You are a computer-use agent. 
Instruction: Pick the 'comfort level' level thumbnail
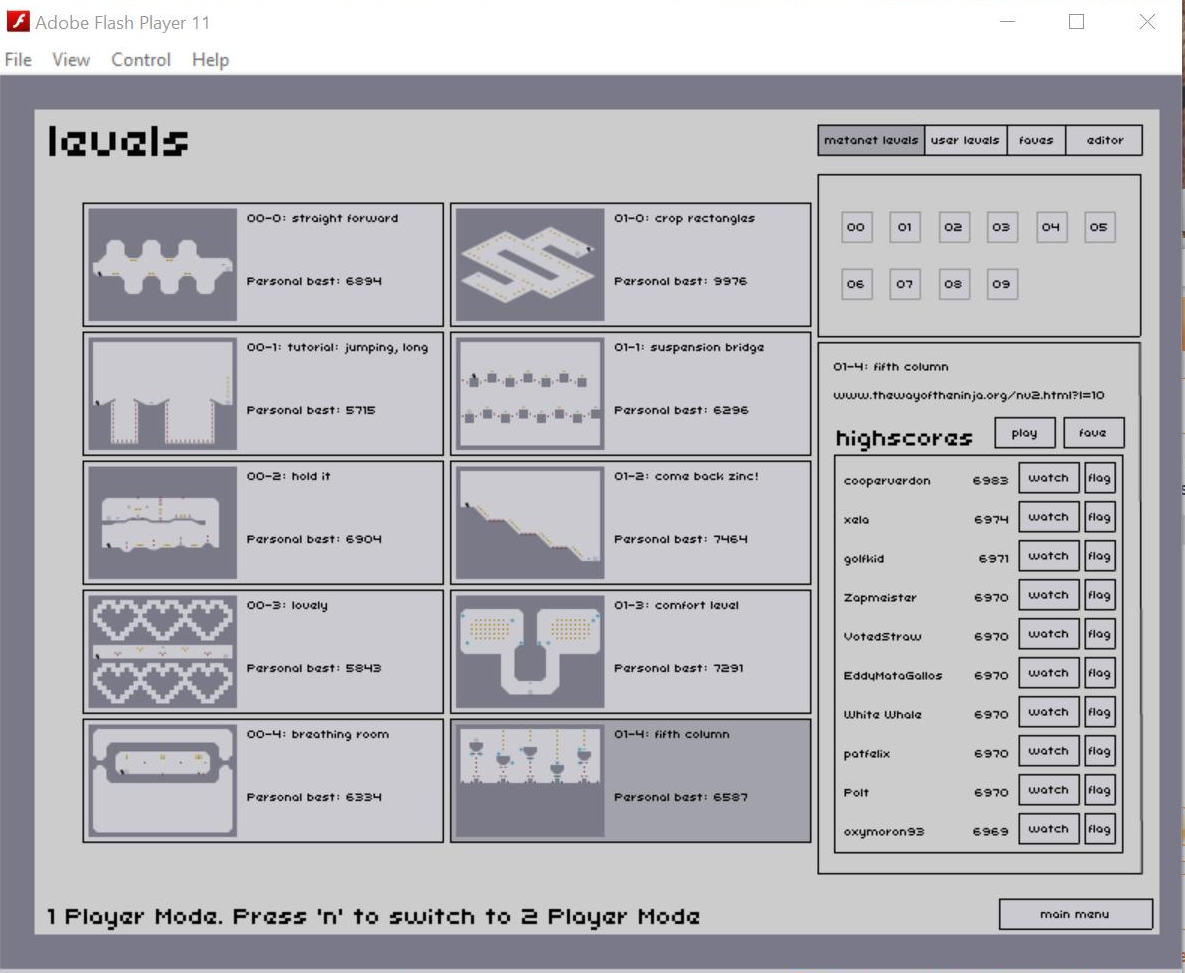[x=530, y=652]
